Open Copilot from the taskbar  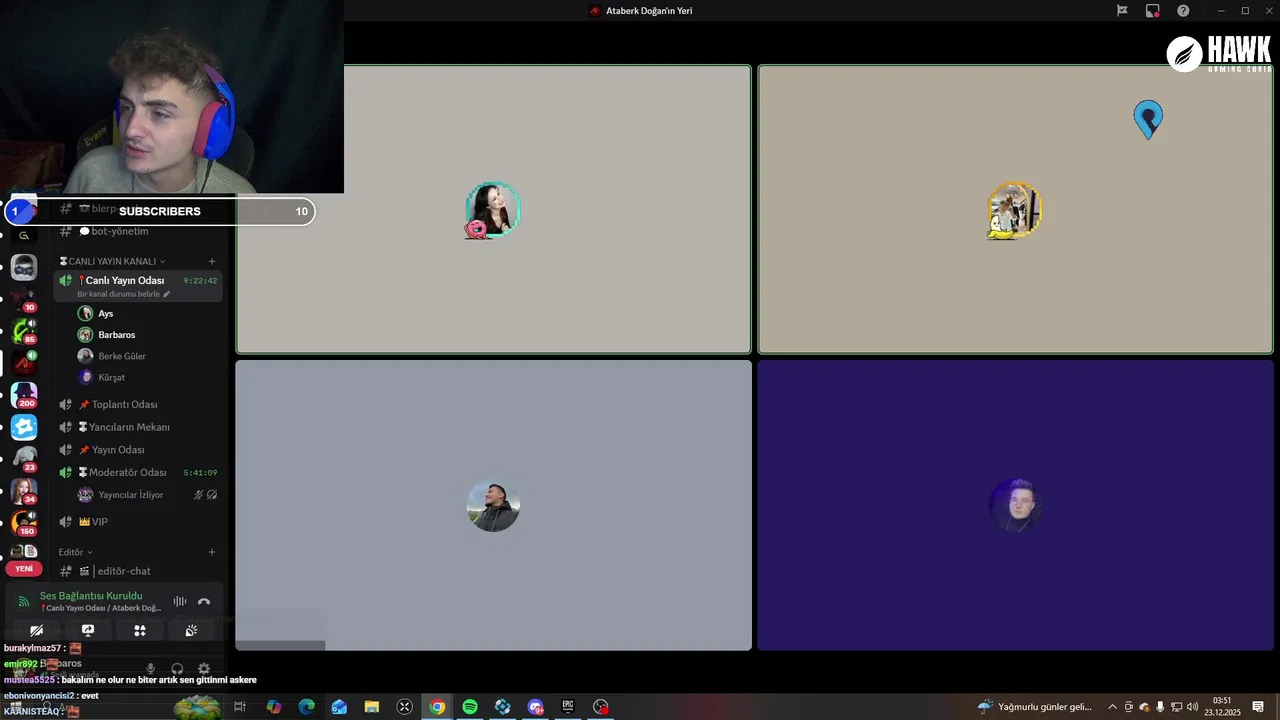pyautogui.click(x=274, y=707)
